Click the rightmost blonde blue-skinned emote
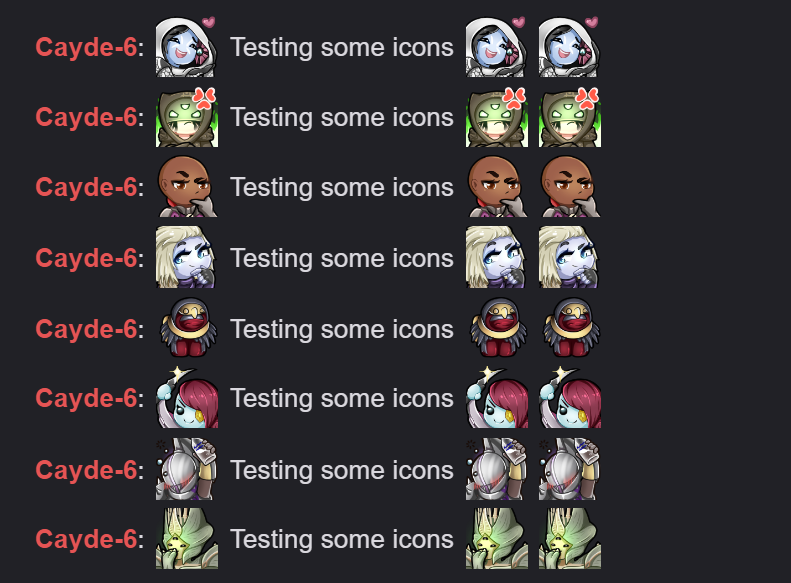 pos(569,257)
